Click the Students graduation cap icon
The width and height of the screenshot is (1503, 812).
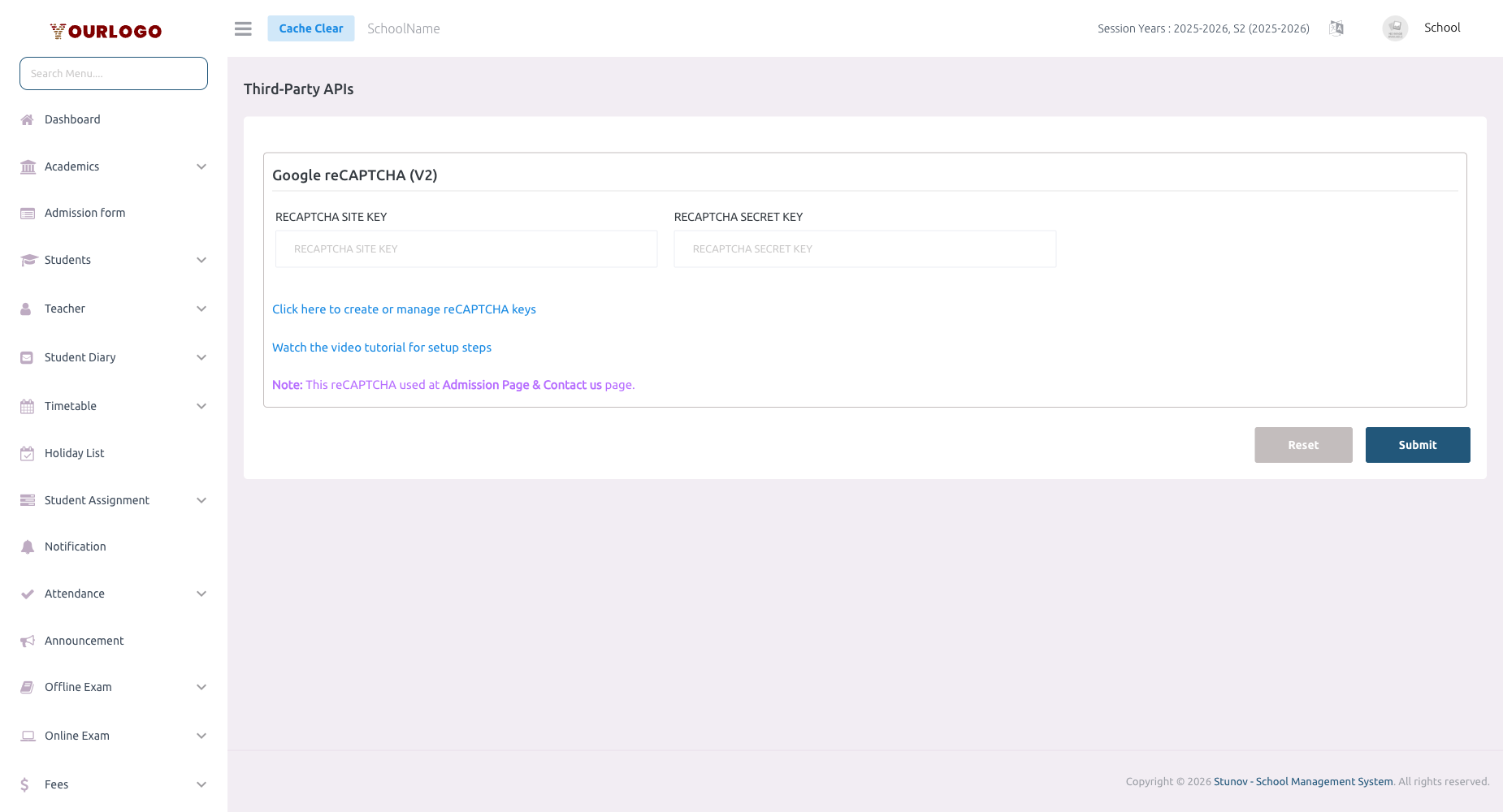tap(28, 259)
